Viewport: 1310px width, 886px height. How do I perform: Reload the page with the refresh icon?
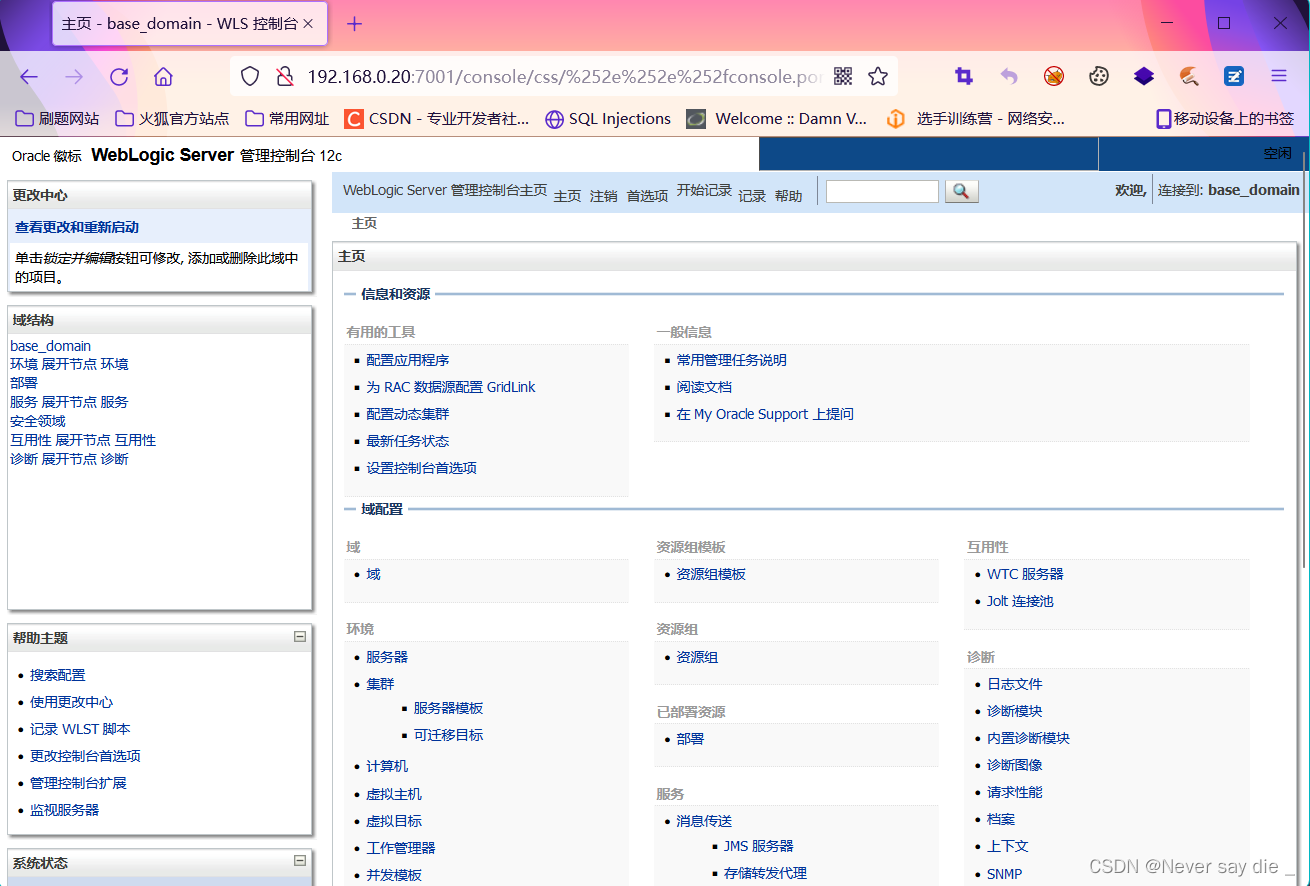pos(119,76)
